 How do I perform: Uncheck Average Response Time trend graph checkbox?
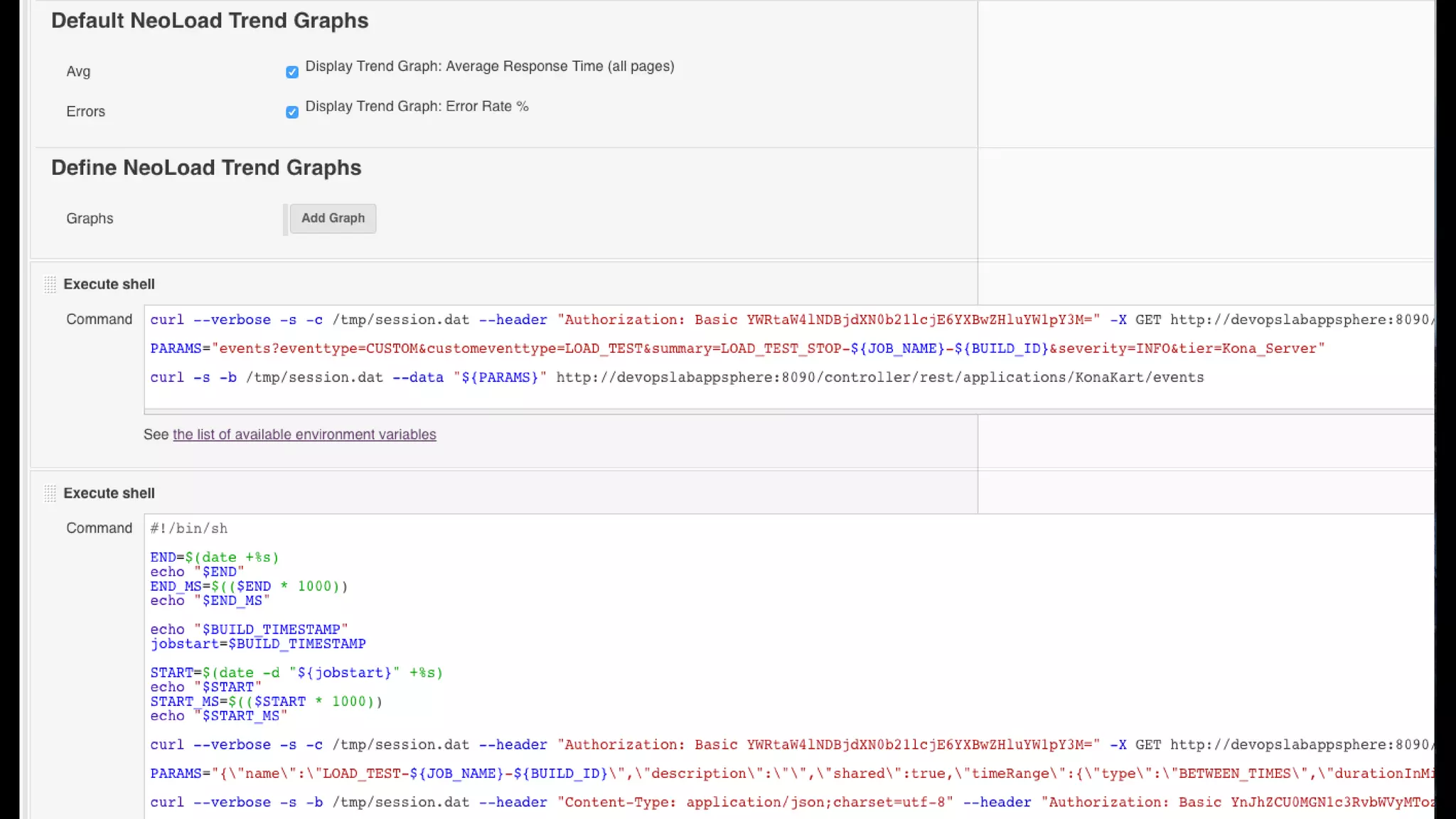pos(292,72)
